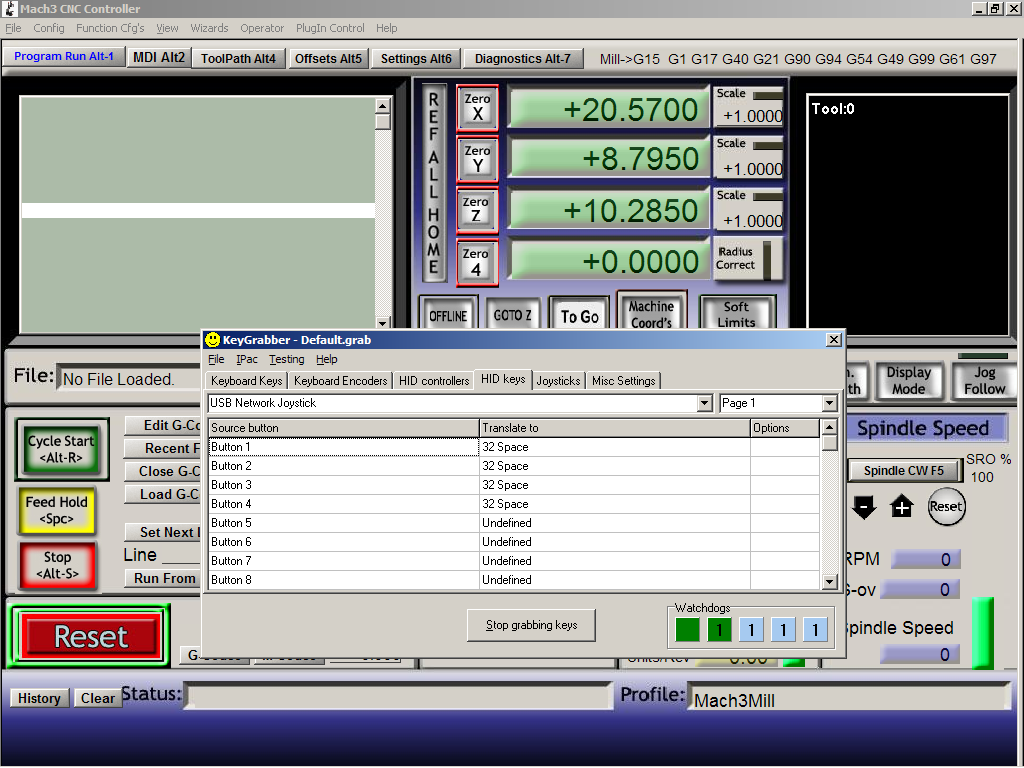Toggle Soft Limits
Image resolution: width=1024 pixels, height=768 pixels.
click(737, 313)
